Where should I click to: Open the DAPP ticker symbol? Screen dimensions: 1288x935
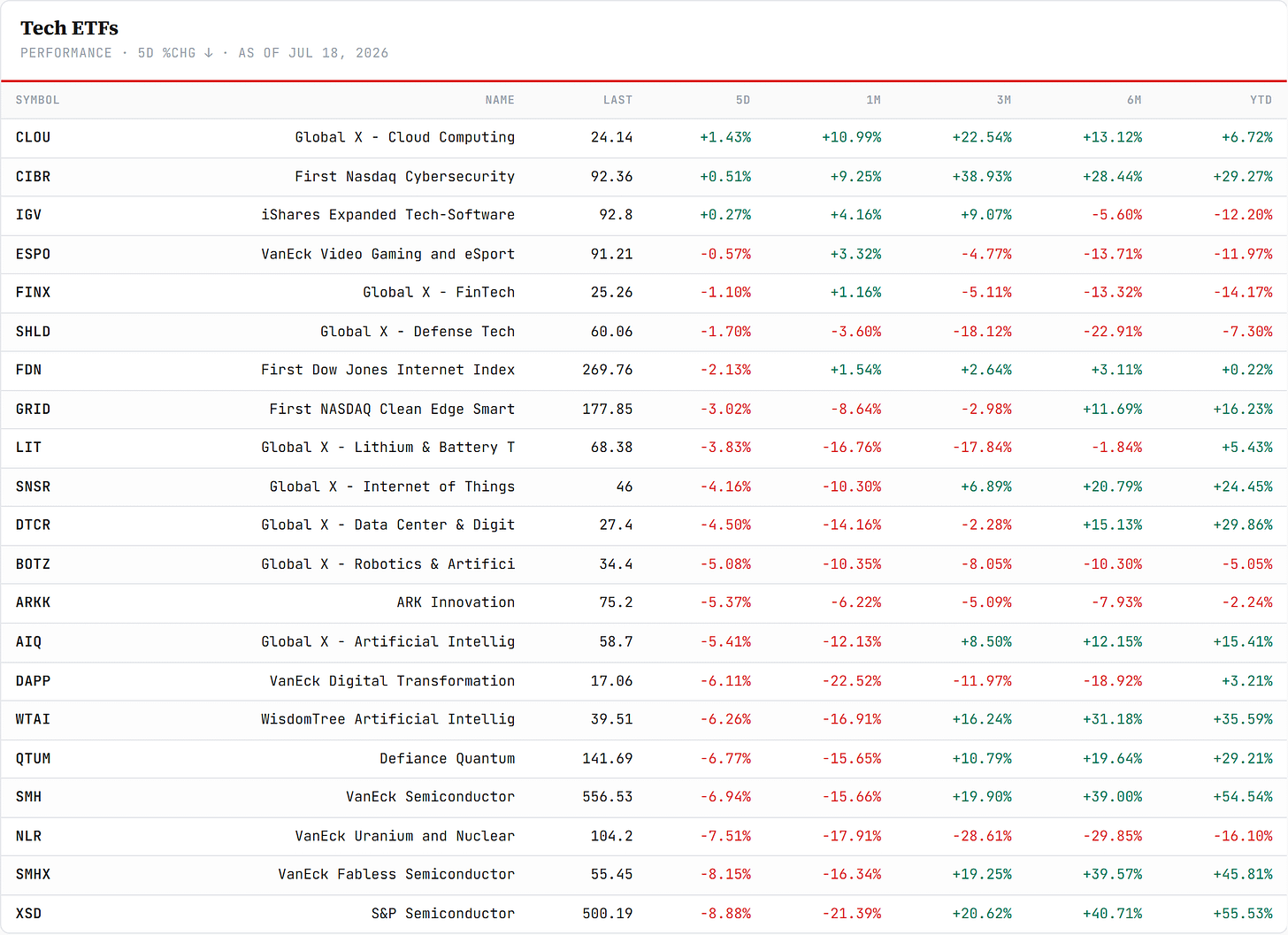pos(33,680)
